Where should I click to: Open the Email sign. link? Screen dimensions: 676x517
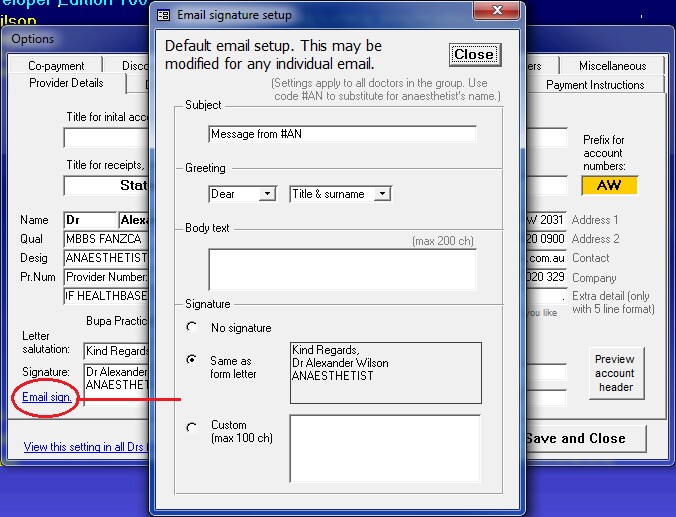47,397
